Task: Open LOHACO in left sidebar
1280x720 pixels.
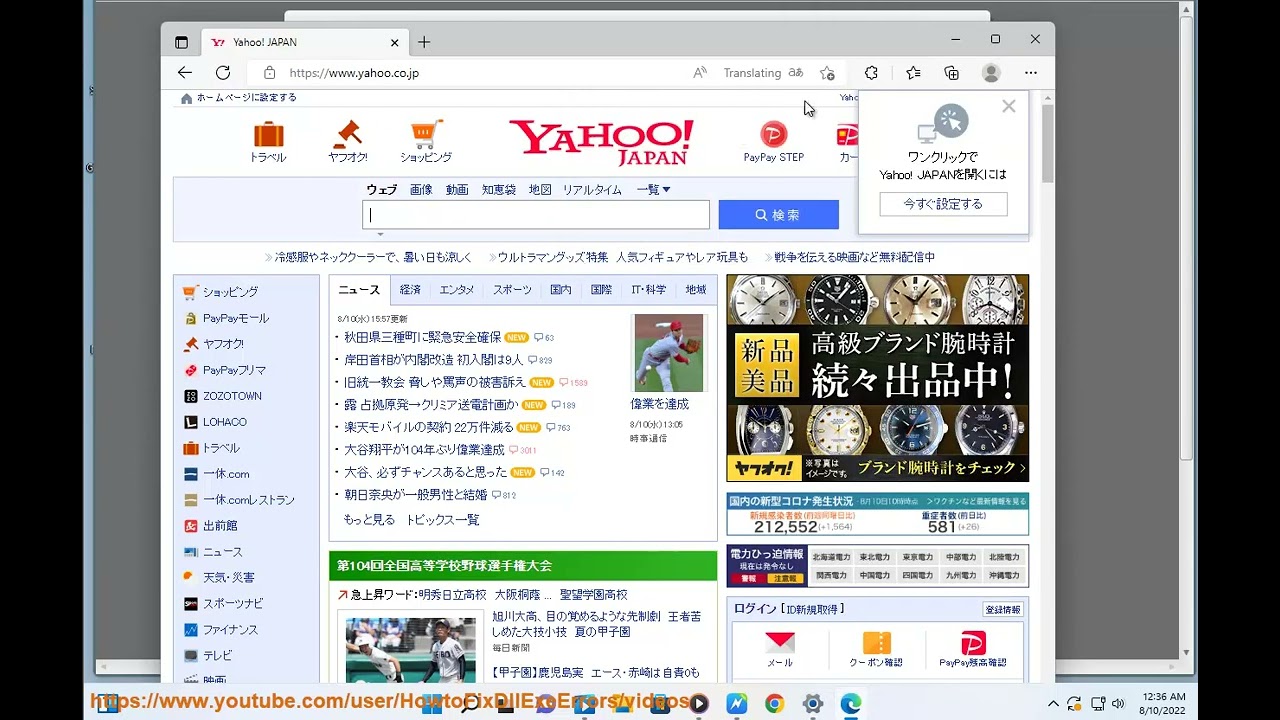Action: [x=215, y=422]
